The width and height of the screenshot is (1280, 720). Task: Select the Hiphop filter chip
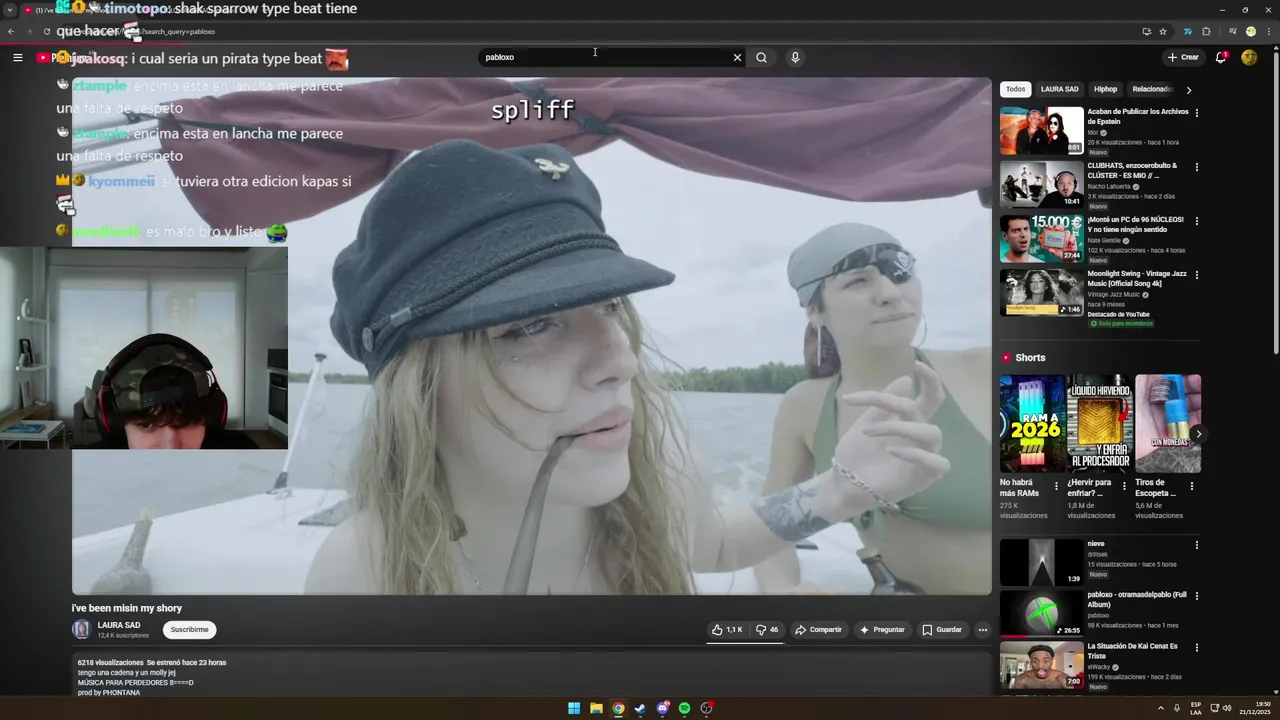pyautogui.click(x=1105, y=89)
